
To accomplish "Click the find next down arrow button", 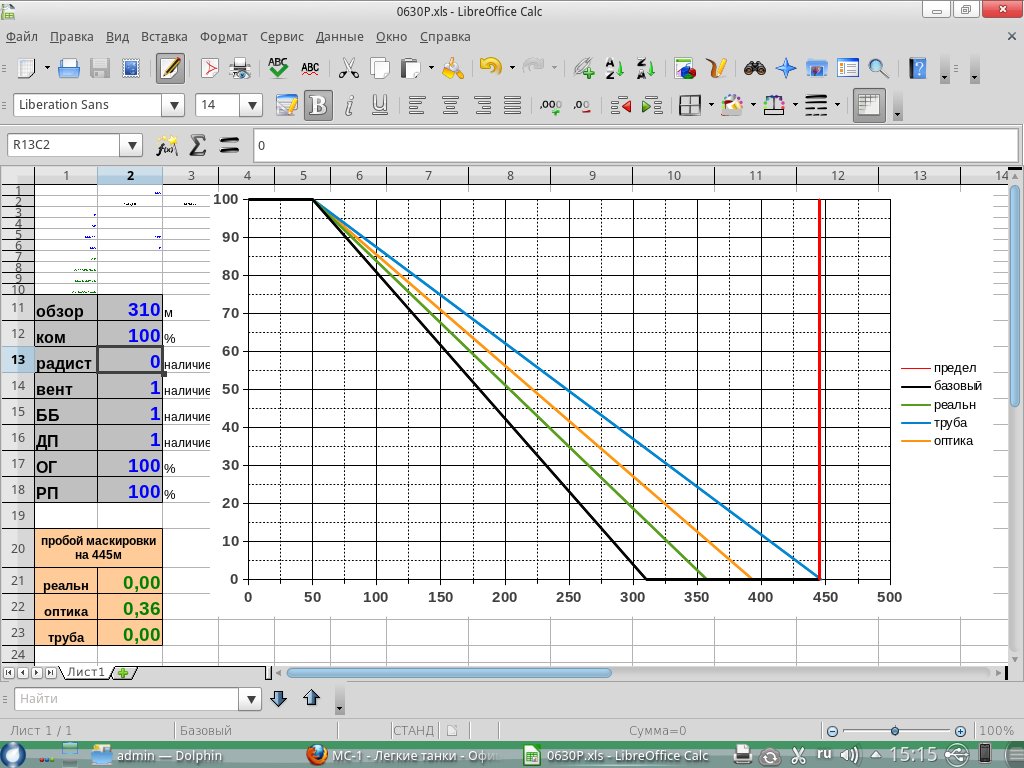I will 279,698.
